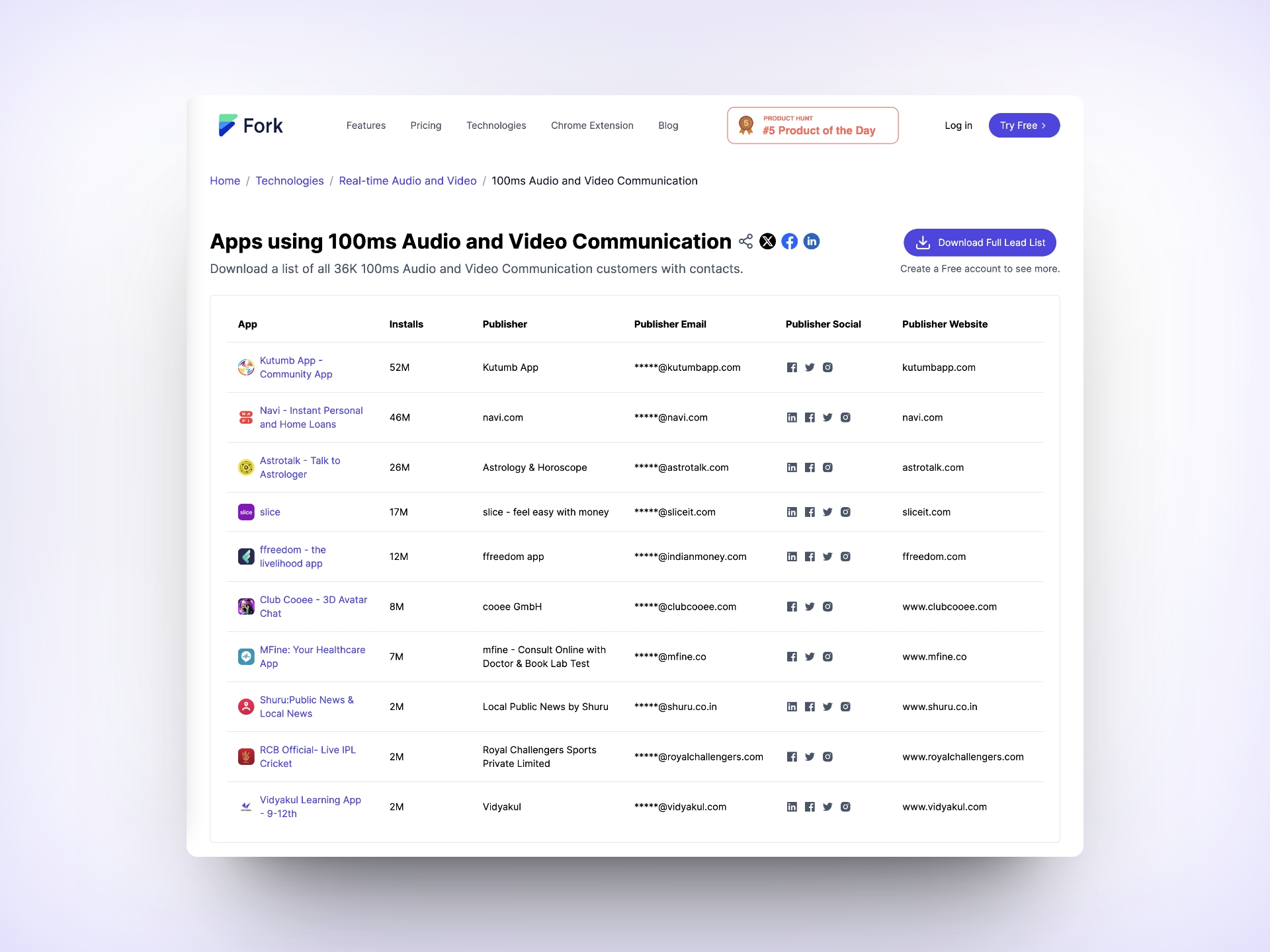
Task: Click the Kutumb App website link
Action: [x=938, y=367]
